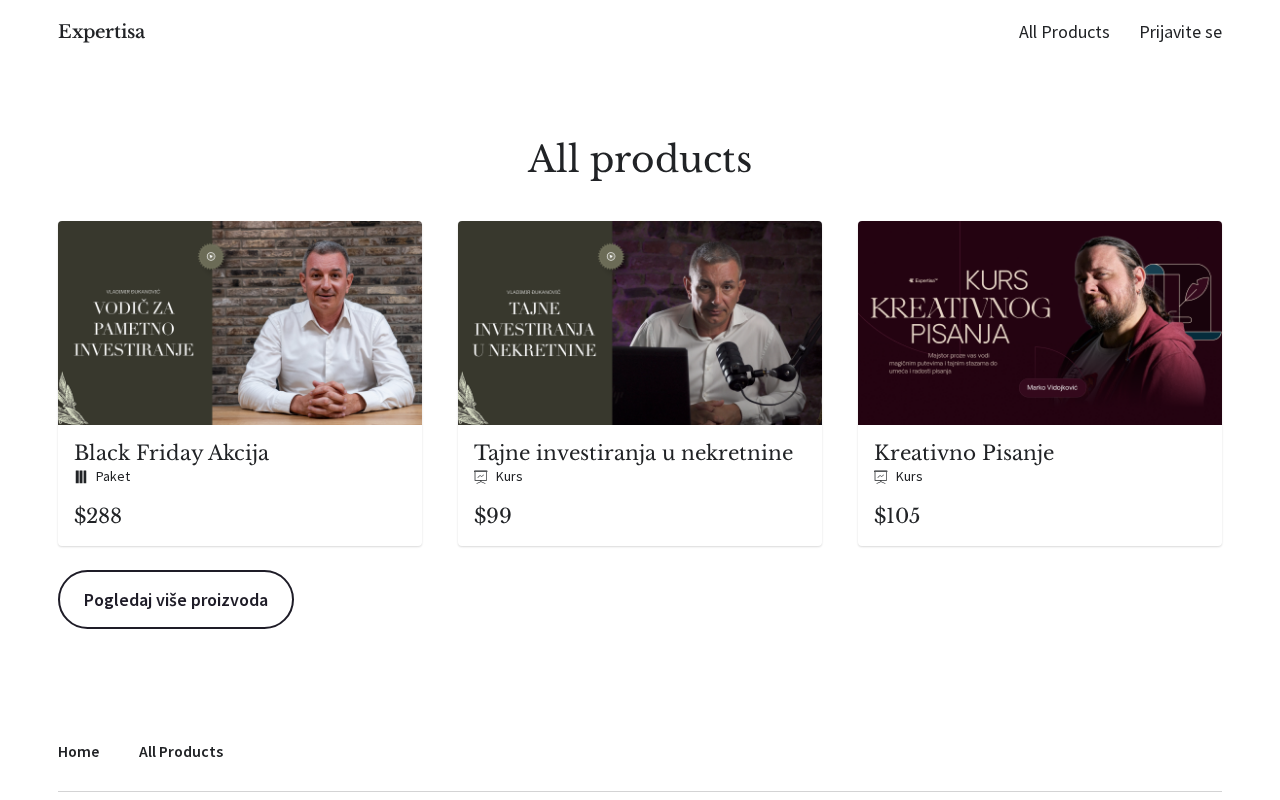The height and width of the screenshot is (800, 1280).
Task: Open All Products in top navigation
Action: [x=1064, y=32]
